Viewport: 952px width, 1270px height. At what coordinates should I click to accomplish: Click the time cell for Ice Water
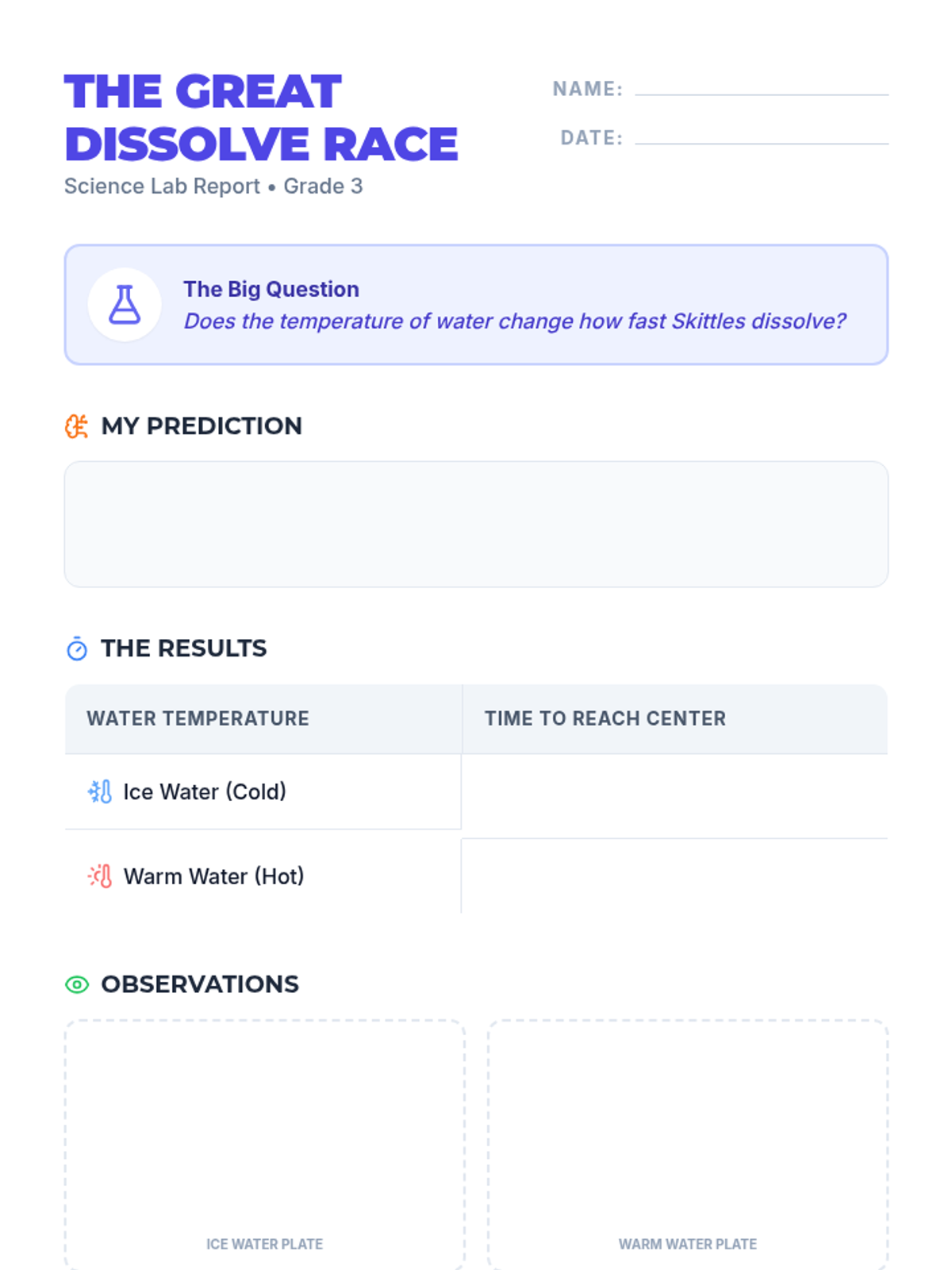coord(674,794)
